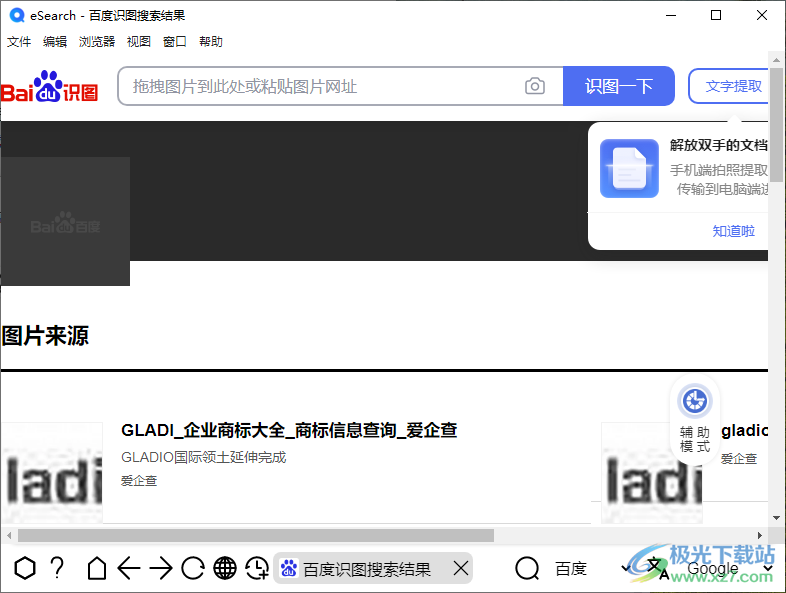Minimize the eSearch window
The height and width of the screenshot is (593, 786).
[671, 15]
